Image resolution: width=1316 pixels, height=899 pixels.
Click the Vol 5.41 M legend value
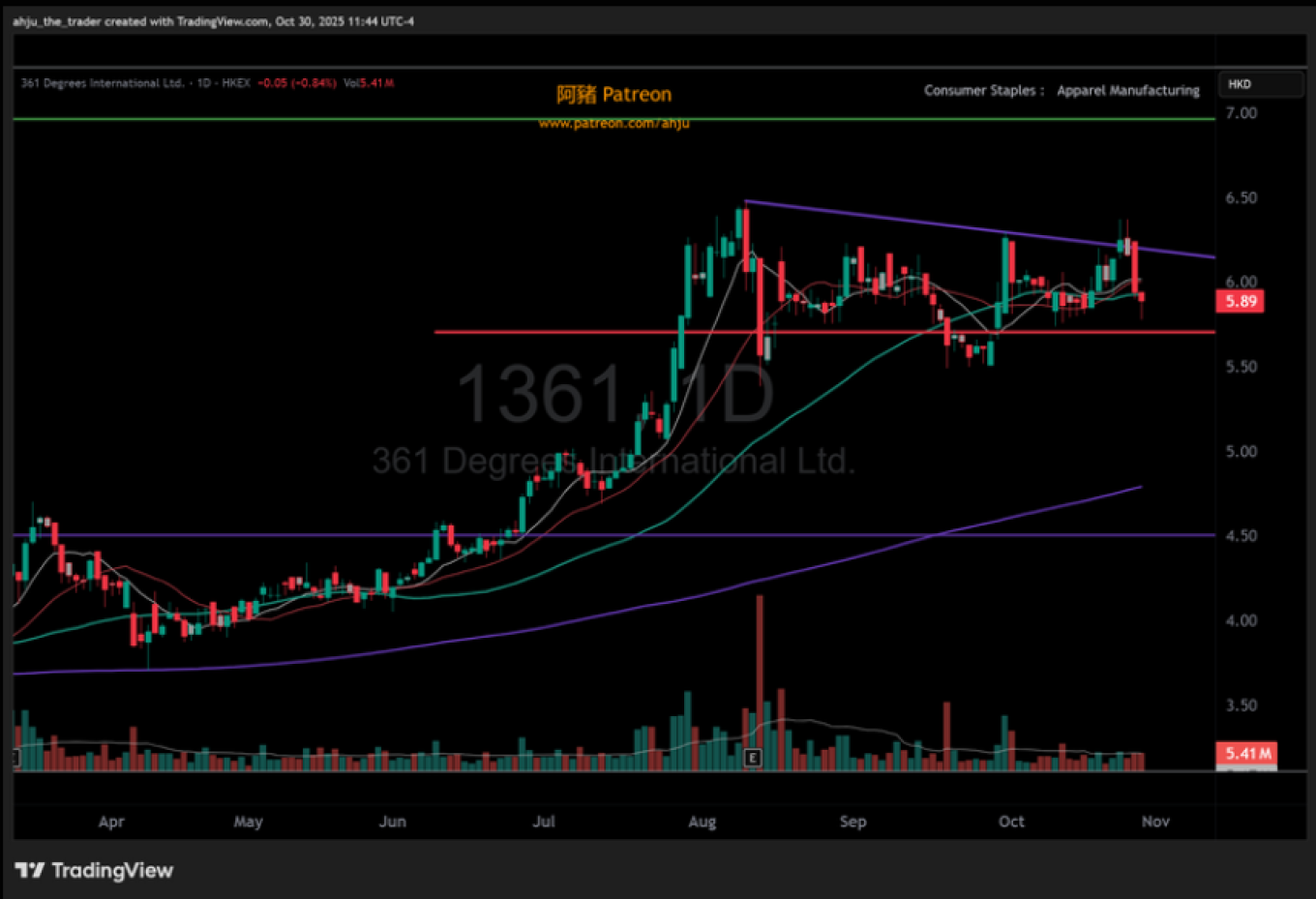(369, 83)
